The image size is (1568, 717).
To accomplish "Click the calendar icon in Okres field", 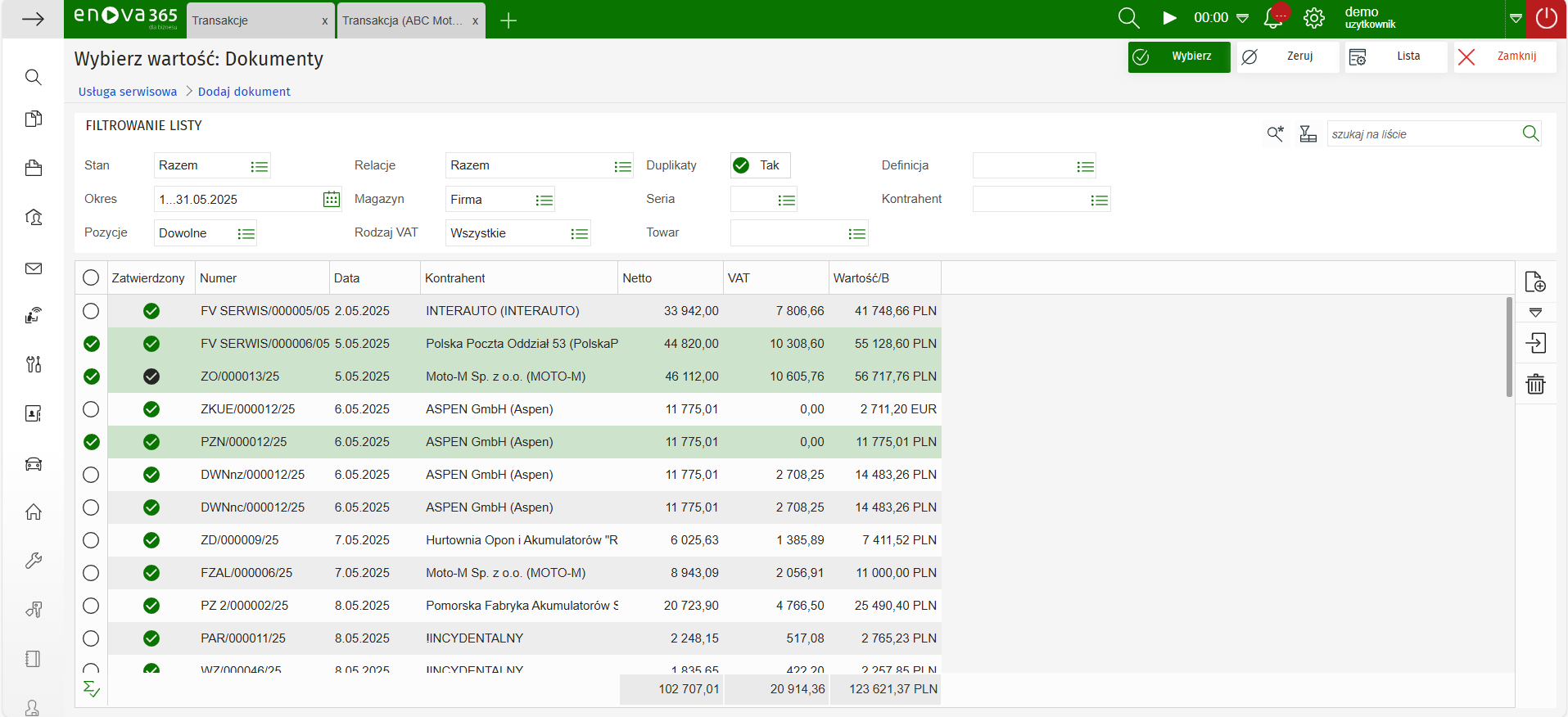I will [332, 200].
